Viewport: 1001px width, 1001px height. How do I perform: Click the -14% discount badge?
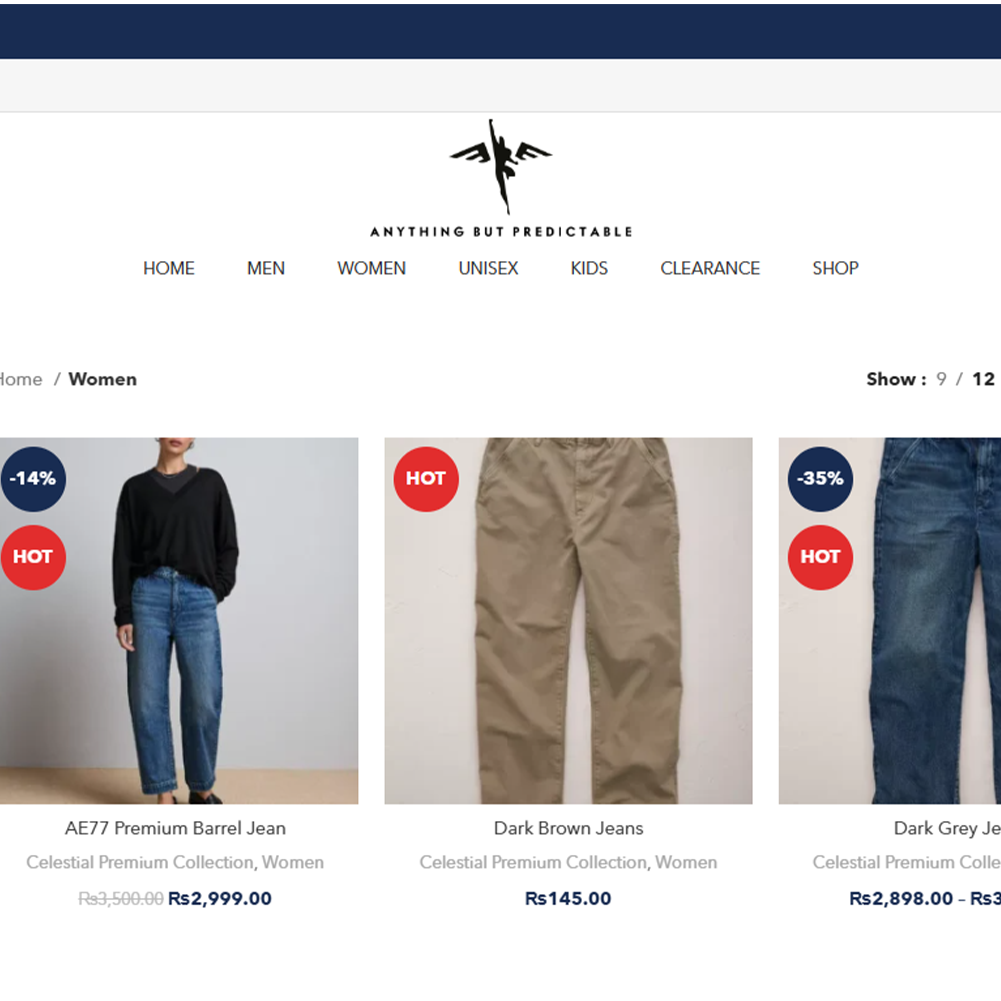click(x=33, y=479)
